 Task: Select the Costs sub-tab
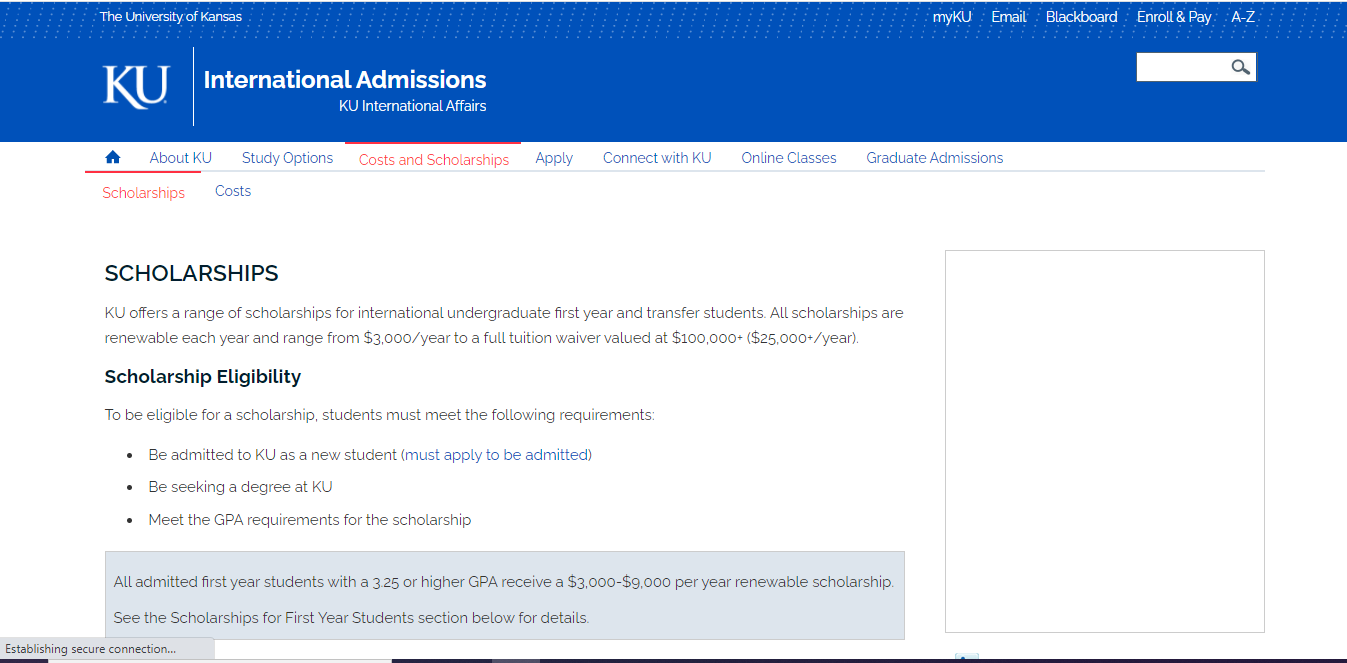(x=233, y=191)
